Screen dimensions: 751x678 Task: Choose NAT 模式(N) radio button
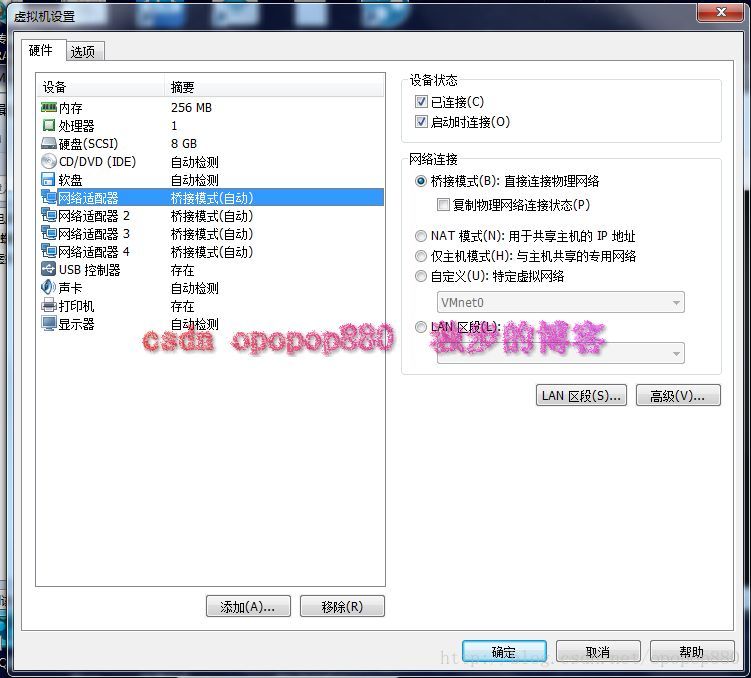click(x=421, y=236)
